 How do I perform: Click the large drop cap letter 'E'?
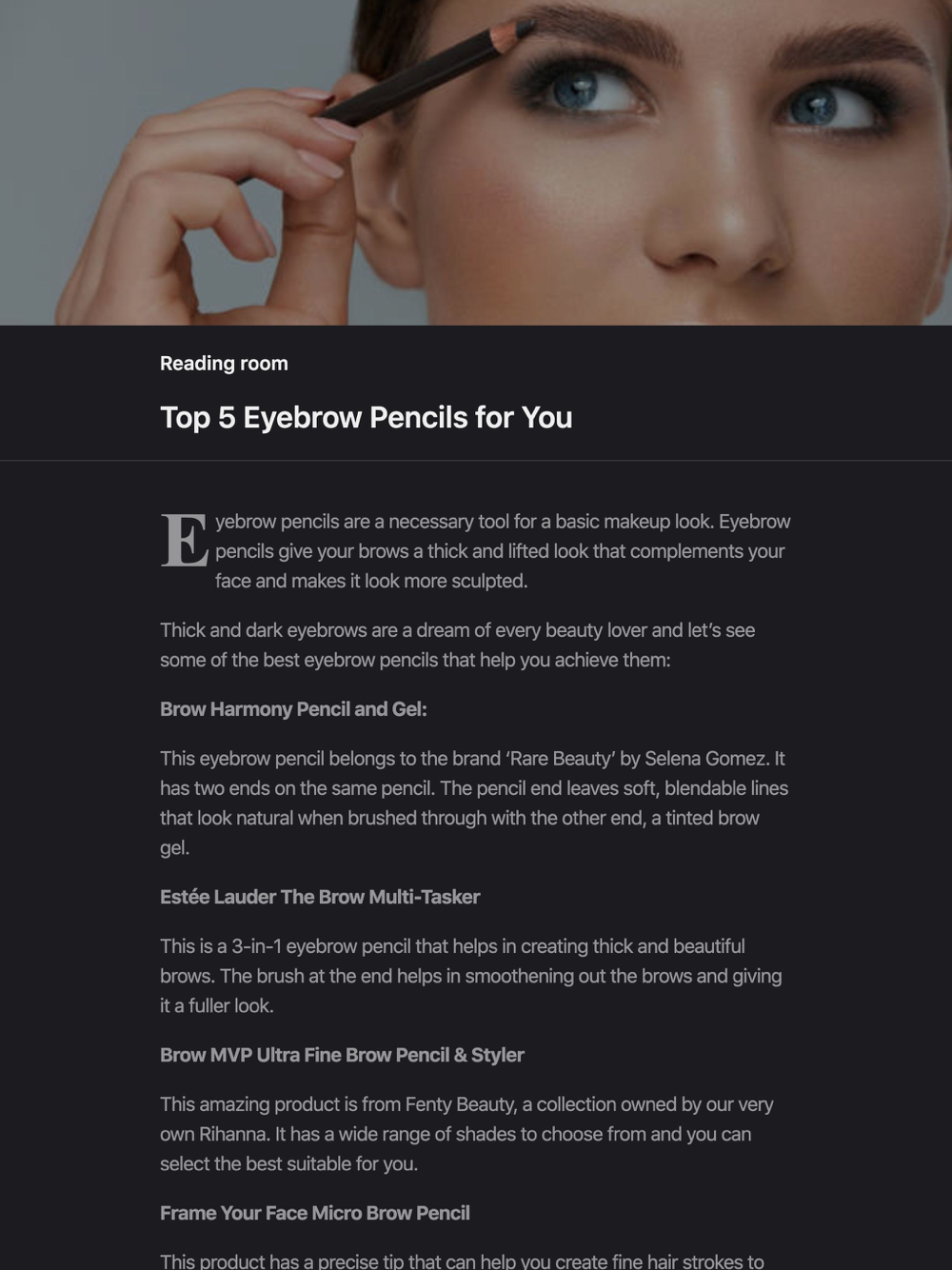184,542
